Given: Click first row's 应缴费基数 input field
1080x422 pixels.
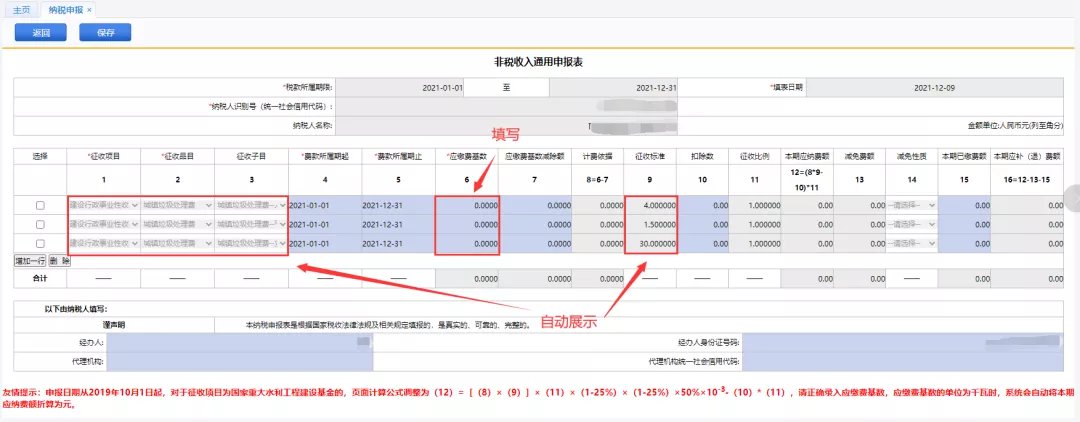Looking at the screenshot, I should [467, 205].
